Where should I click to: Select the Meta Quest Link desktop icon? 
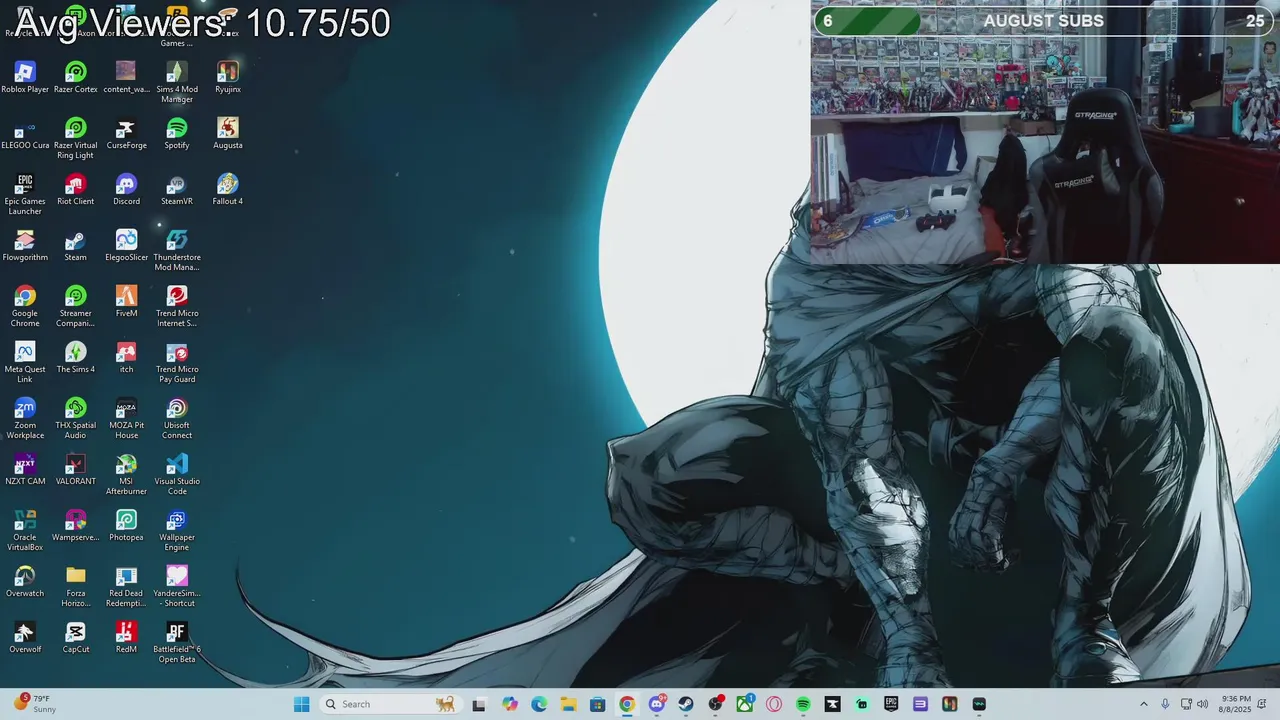click(x=25, y=362)
